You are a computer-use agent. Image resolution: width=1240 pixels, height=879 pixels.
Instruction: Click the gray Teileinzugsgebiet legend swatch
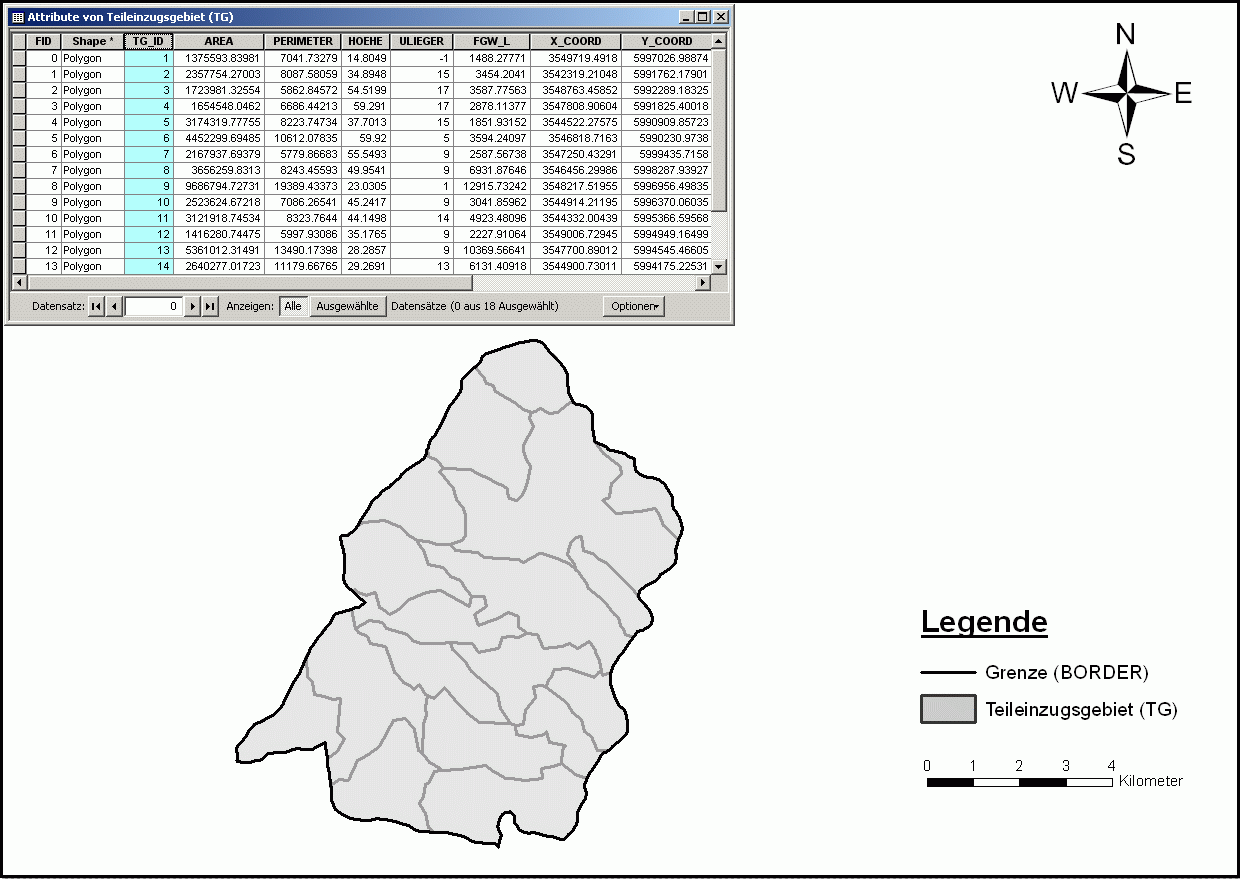[947, 709]
